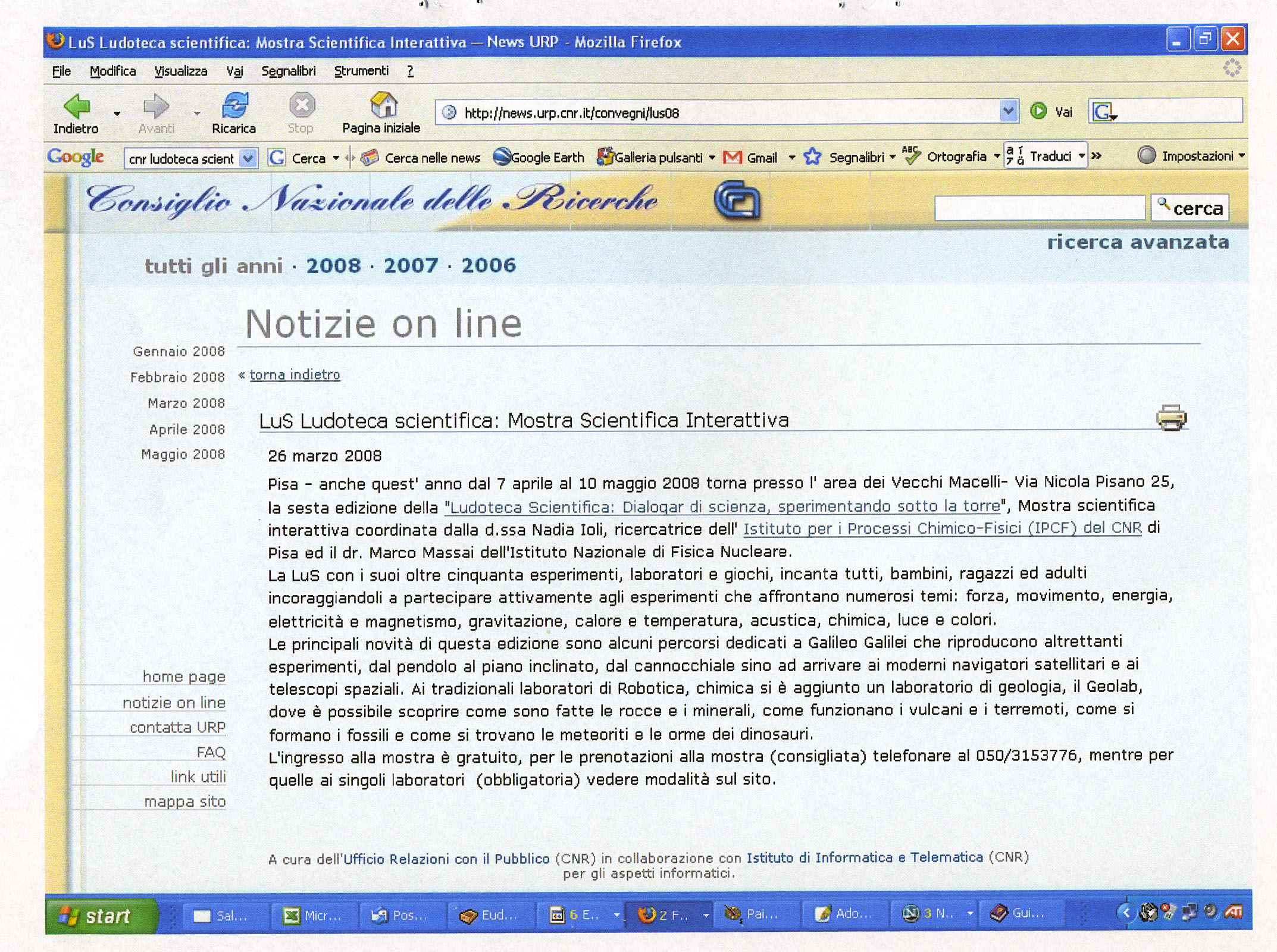Click the torna indietro link
This screenshot has width=1277, height=952.
pyautogui.click(x=295, y=375)
